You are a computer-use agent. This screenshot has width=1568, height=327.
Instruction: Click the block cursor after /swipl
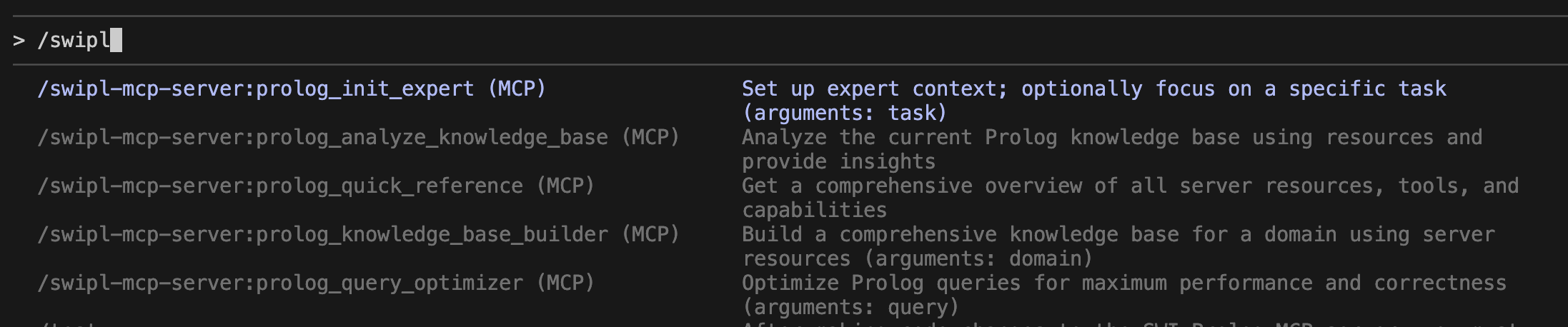116,40
